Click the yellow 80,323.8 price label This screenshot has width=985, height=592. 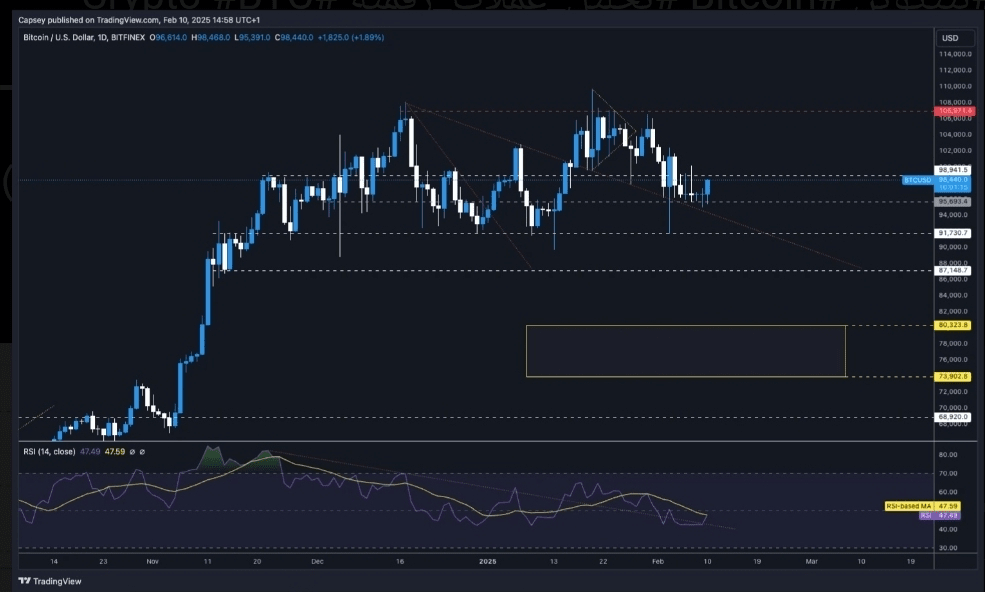(953, 326)
